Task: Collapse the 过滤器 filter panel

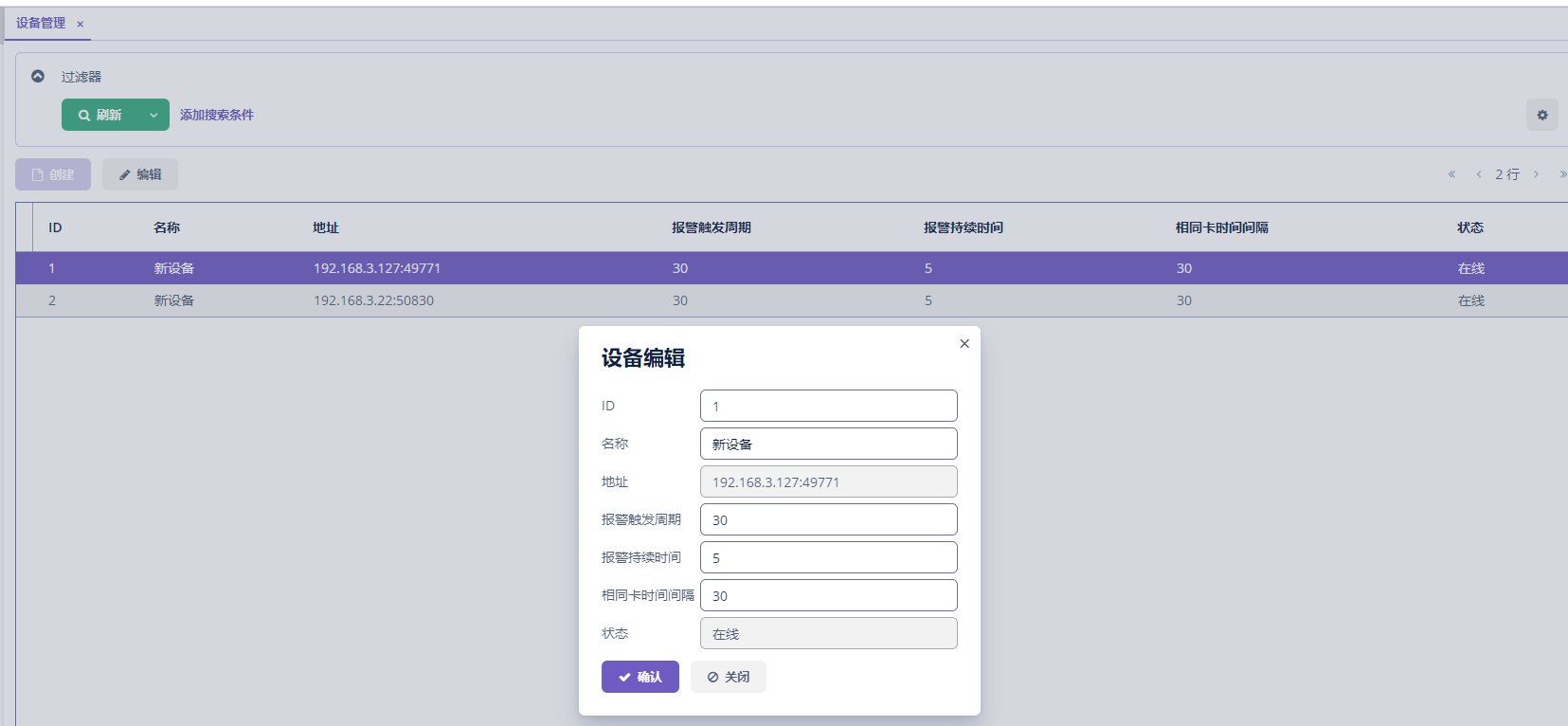Action: pos(38,76)
